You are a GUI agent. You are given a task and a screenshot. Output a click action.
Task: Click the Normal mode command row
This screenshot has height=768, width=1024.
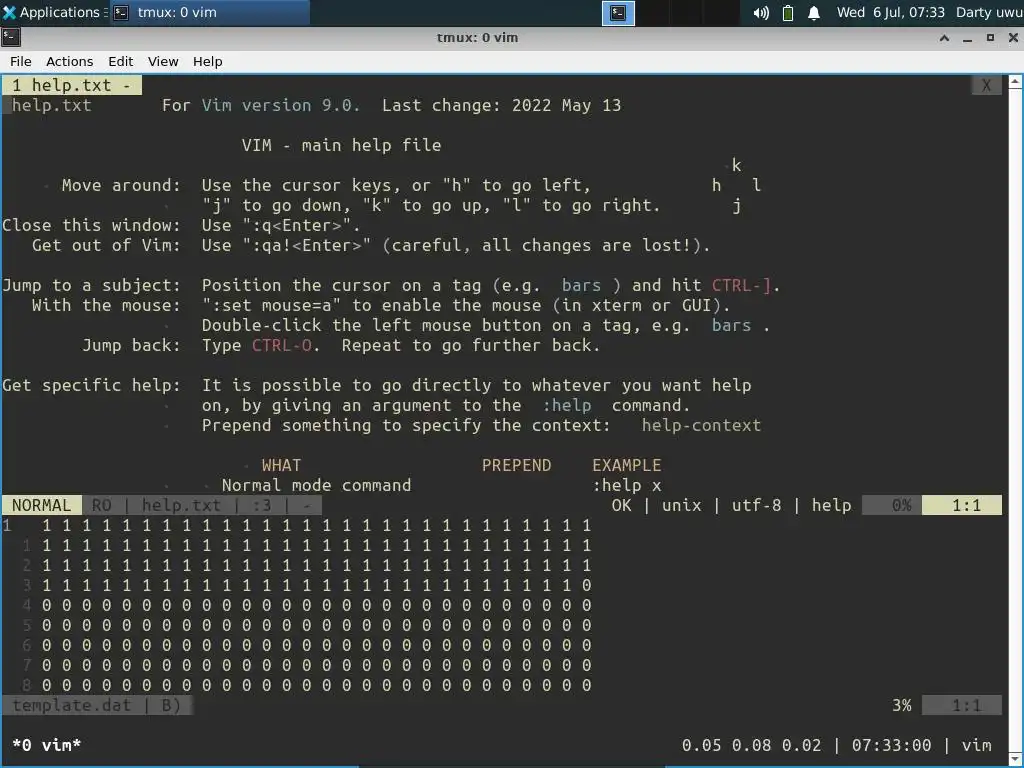point(317,486)
